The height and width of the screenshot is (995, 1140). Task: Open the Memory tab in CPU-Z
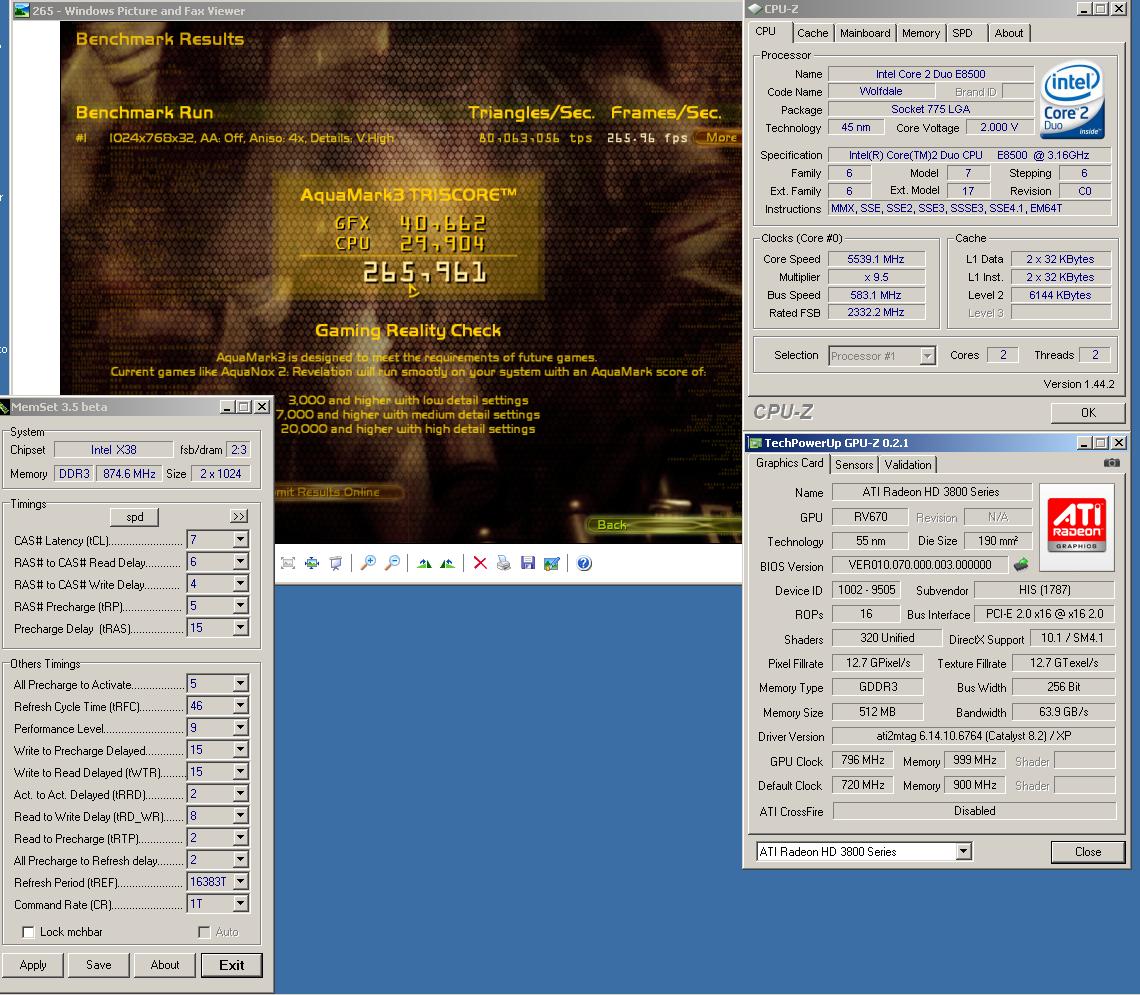pyautogui.click(x=920, y=33)
